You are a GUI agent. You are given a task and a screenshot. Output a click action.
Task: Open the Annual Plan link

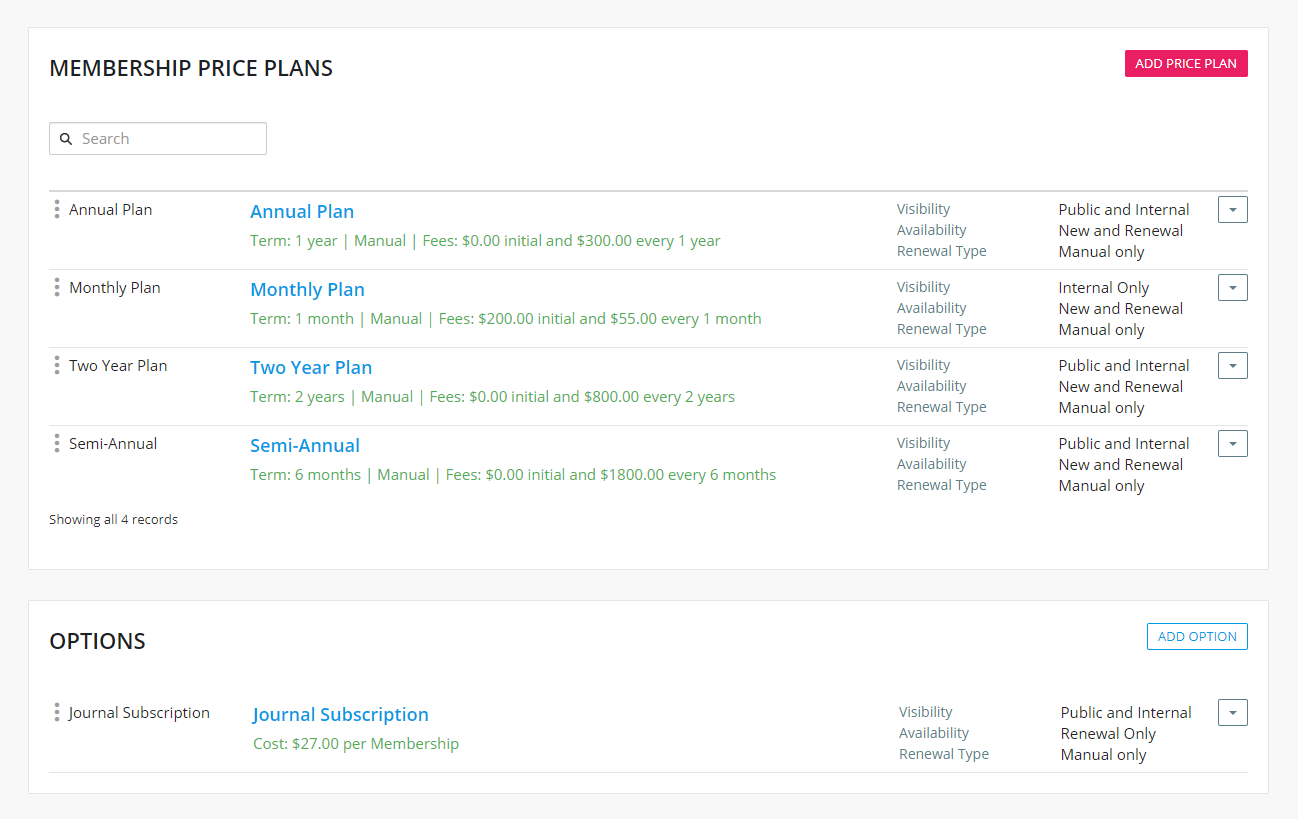[302, 212]
